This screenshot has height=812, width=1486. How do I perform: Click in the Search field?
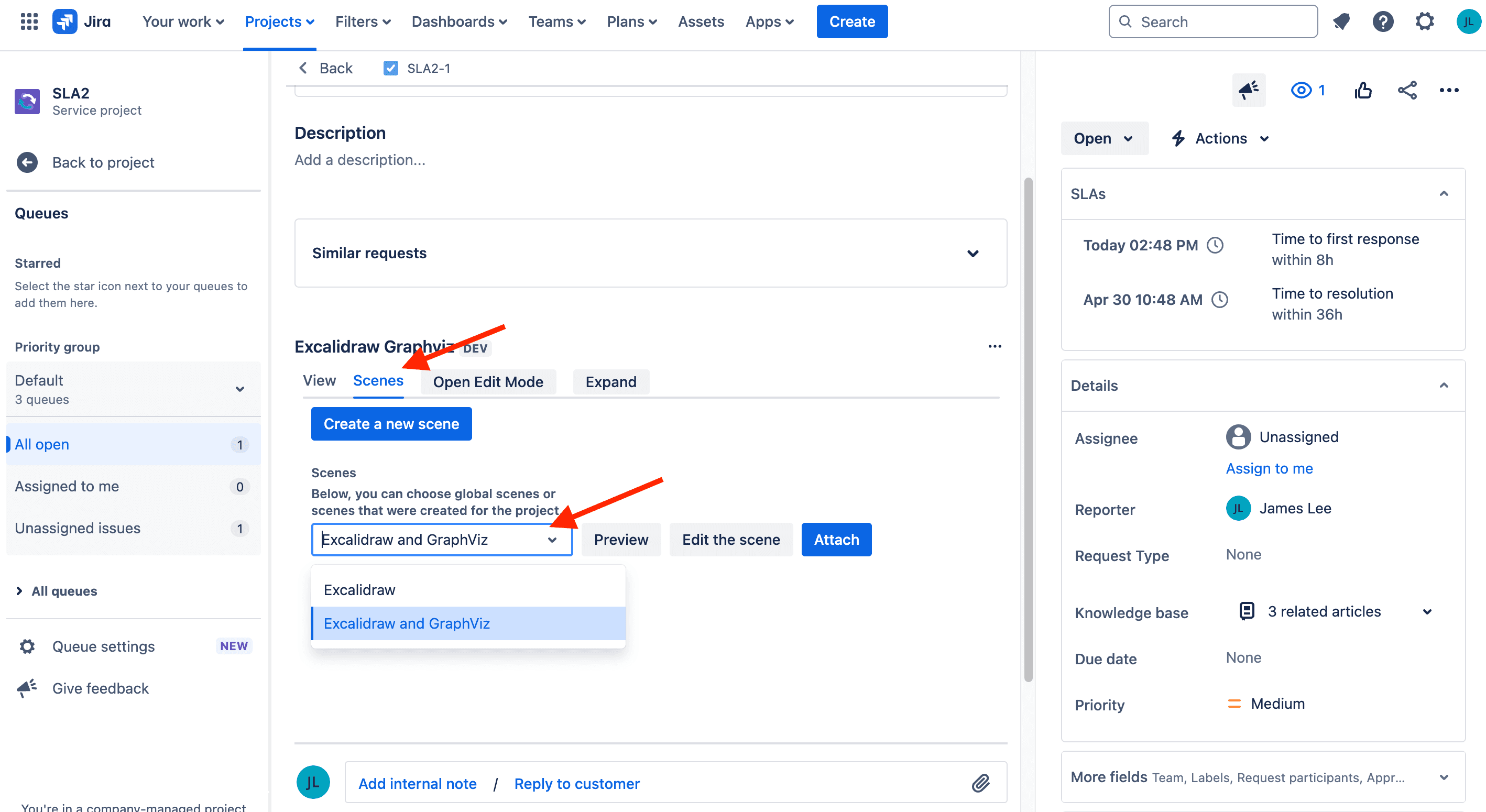click(1212, 22)
